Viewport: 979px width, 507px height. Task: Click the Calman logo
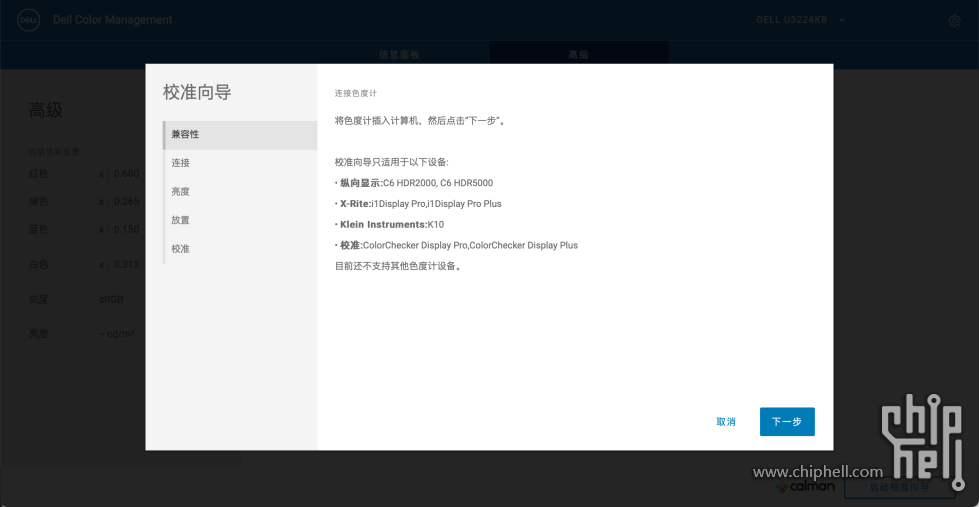point(805,486)
